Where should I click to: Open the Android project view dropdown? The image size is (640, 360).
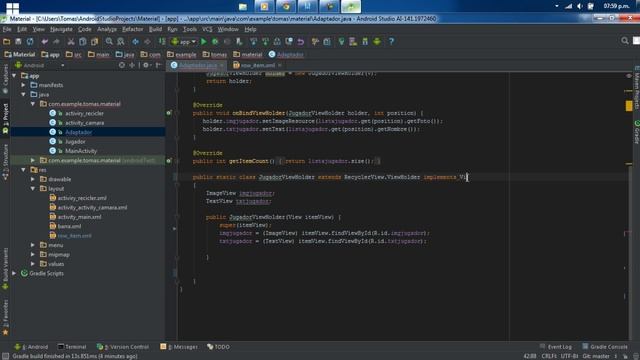(x=40, y=65)
